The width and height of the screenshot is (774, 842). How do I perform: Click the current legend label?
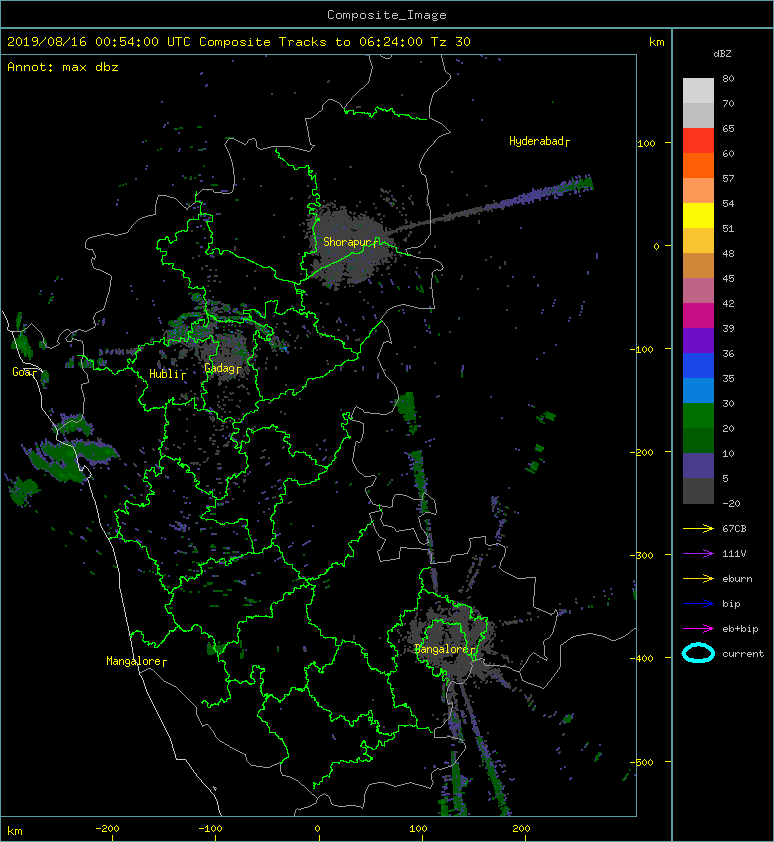coord(743,654)
